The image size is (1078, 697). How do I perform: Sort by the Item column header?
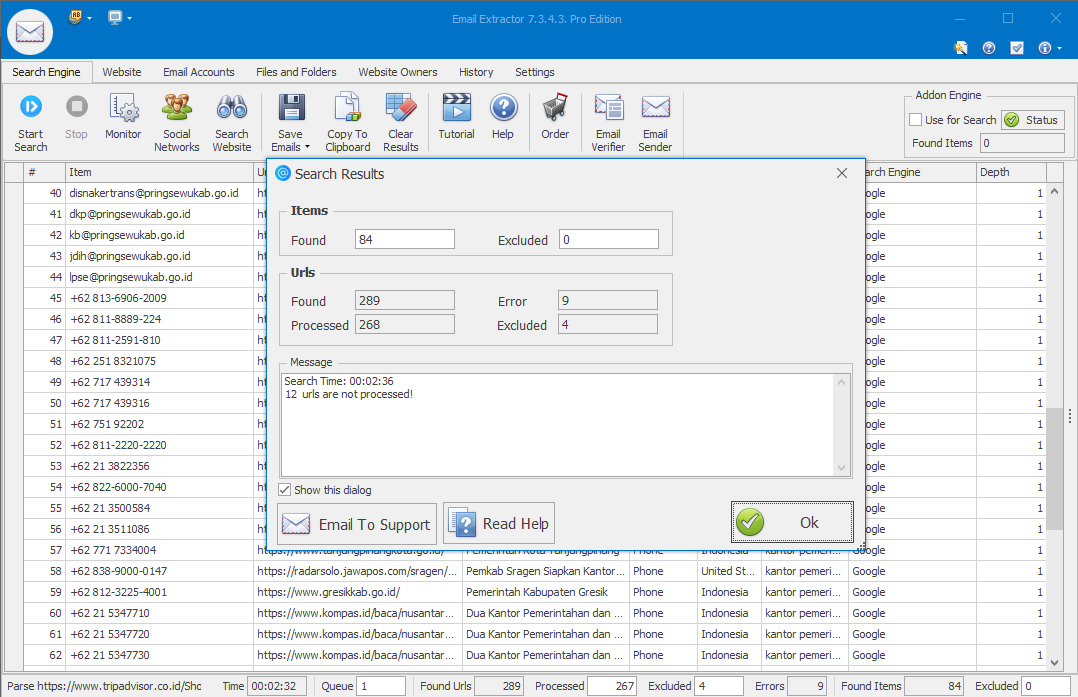pos(159,172)
